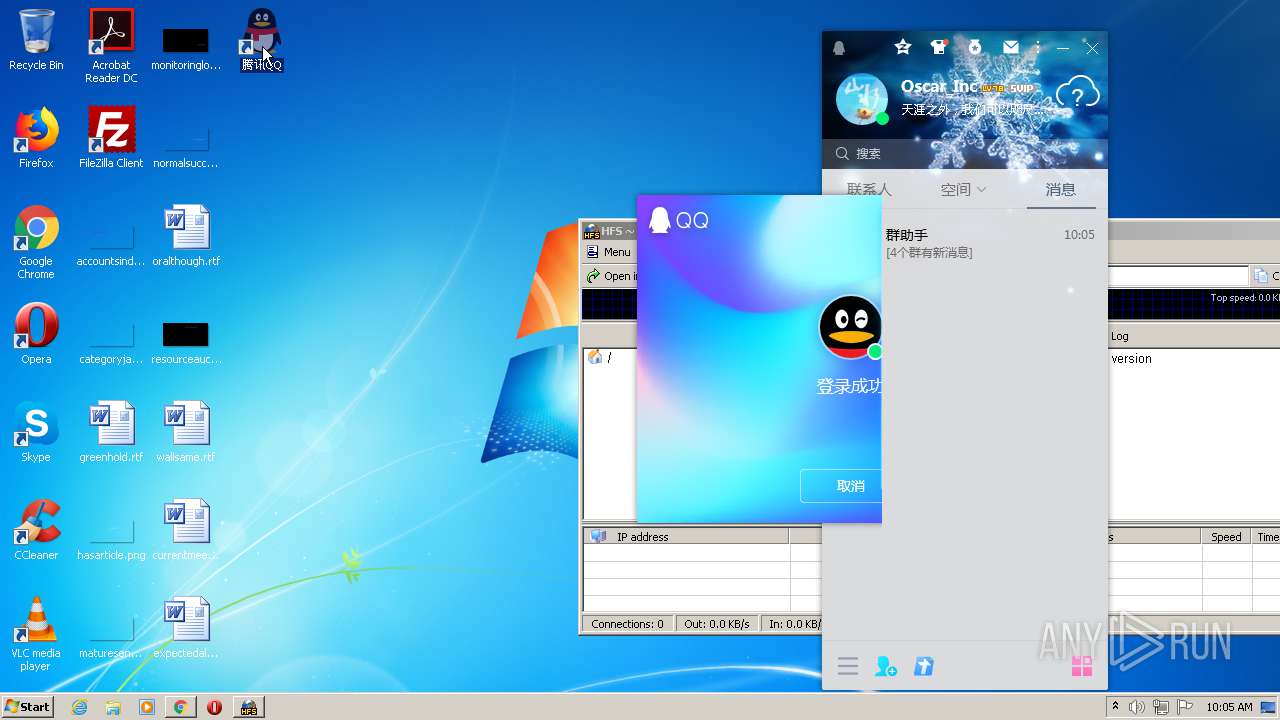Click Open in browser button in HFS

pos(611,276)
